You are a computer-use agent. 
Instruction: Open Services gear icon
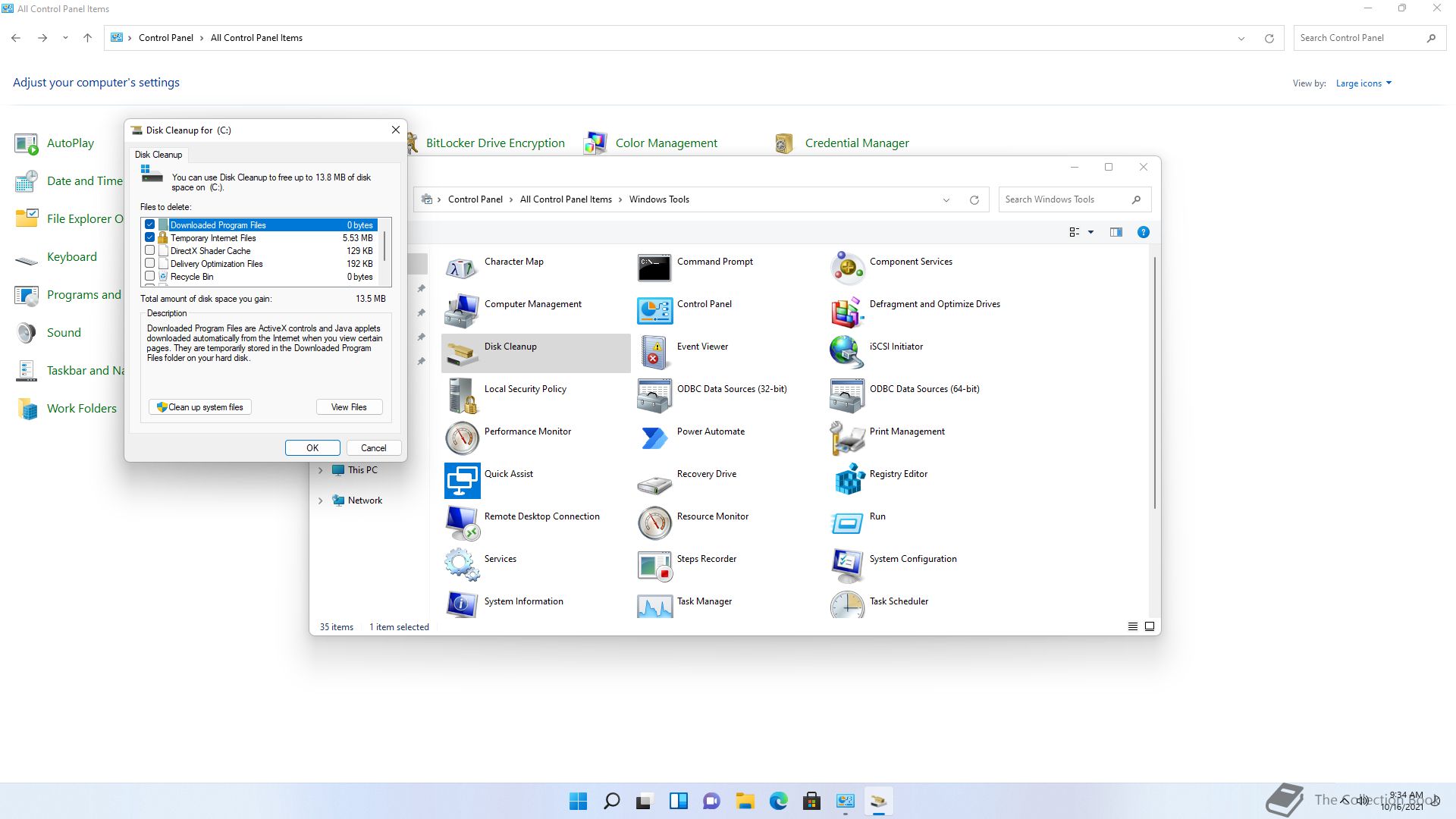462,565
